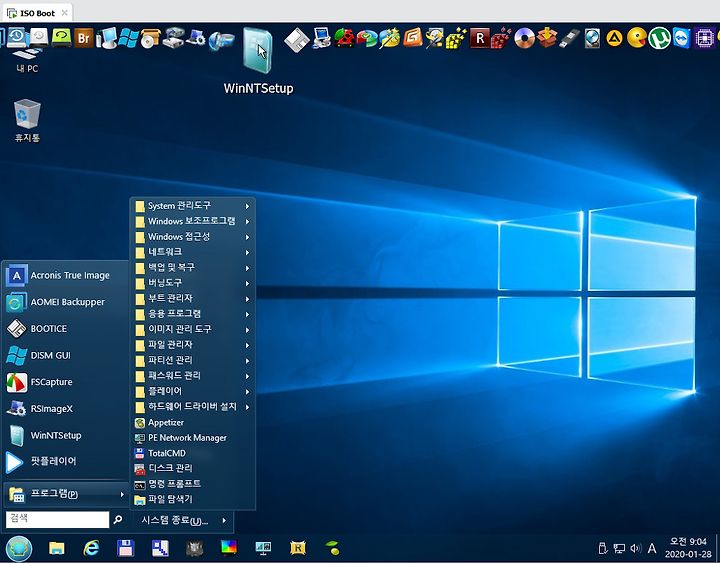Open 명령 프롬프트 command prompt entry
This screenshot has height=563, width=720.
pos(193,484)
